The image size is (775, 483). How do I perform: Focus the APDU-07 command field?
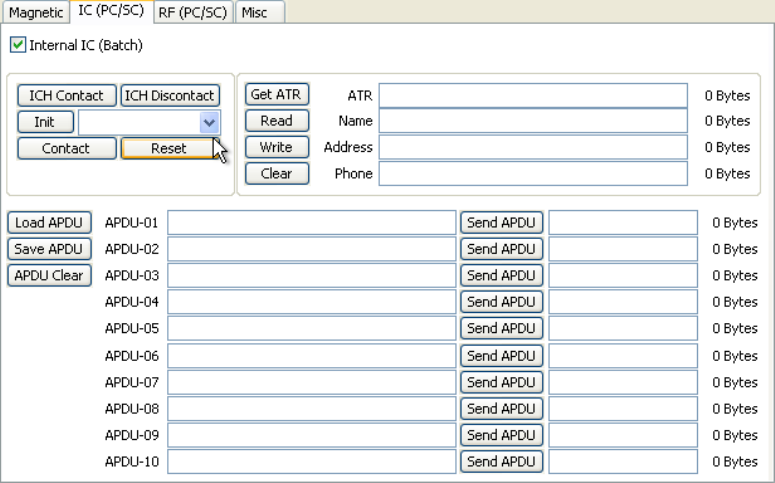(x=311, y=382)
